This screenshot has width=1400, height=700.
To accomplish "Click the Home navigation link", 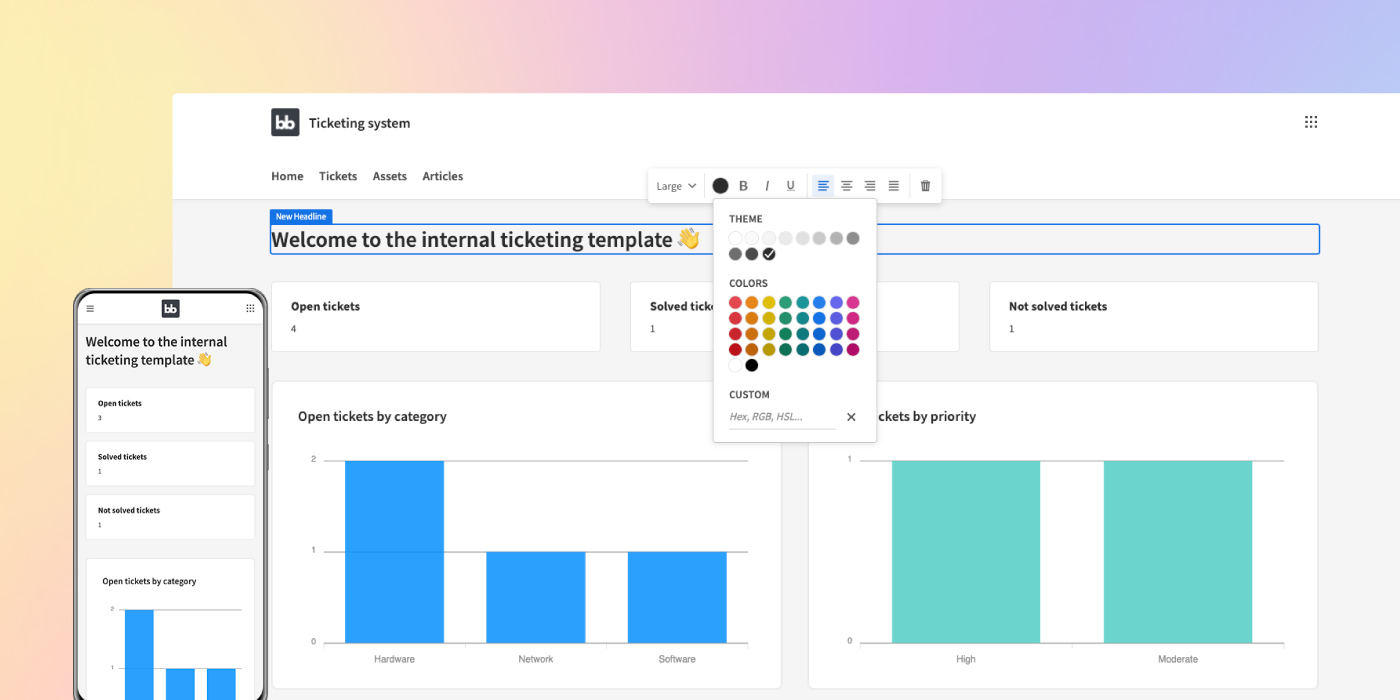I will click(x=287, y=176).
